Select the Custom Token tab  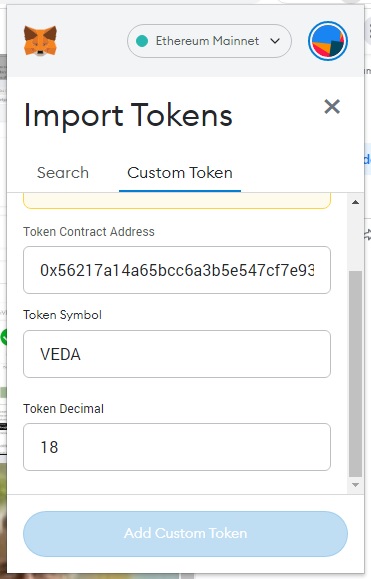coord(180,173)
